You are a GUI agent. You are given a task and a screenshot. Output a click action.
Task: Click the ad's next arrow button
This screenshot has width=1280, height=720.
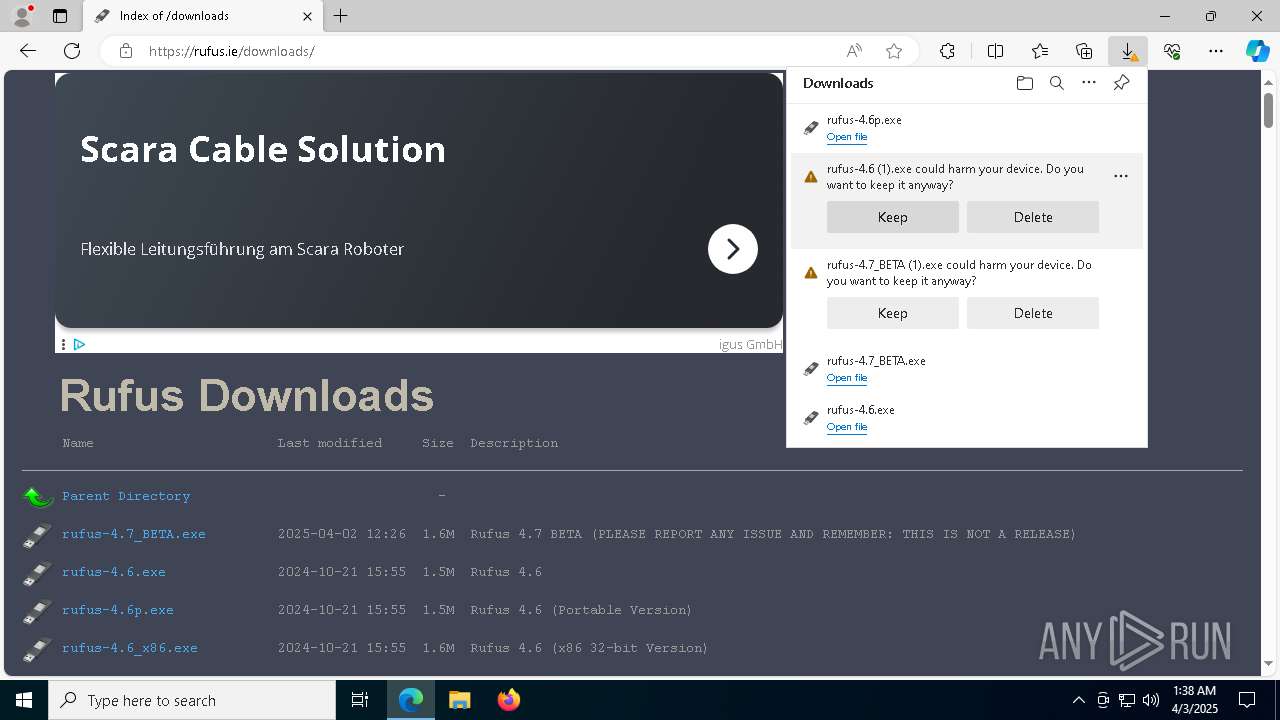[x=733, y=249]
